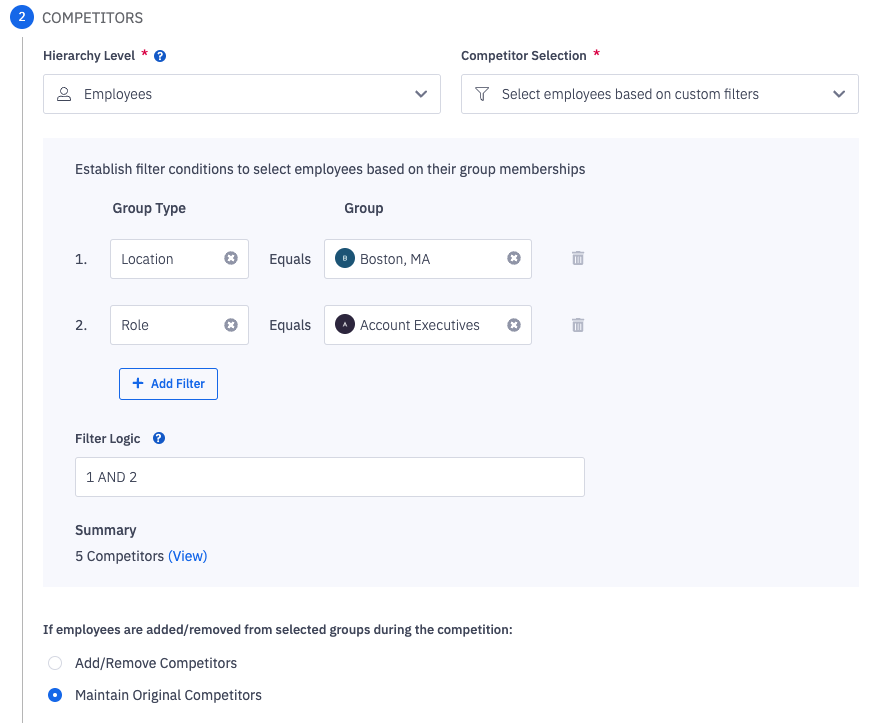This screenshot has width=890, height=723.
Task: Click the Hierarchy Level help icon
Action: [160, 56]
